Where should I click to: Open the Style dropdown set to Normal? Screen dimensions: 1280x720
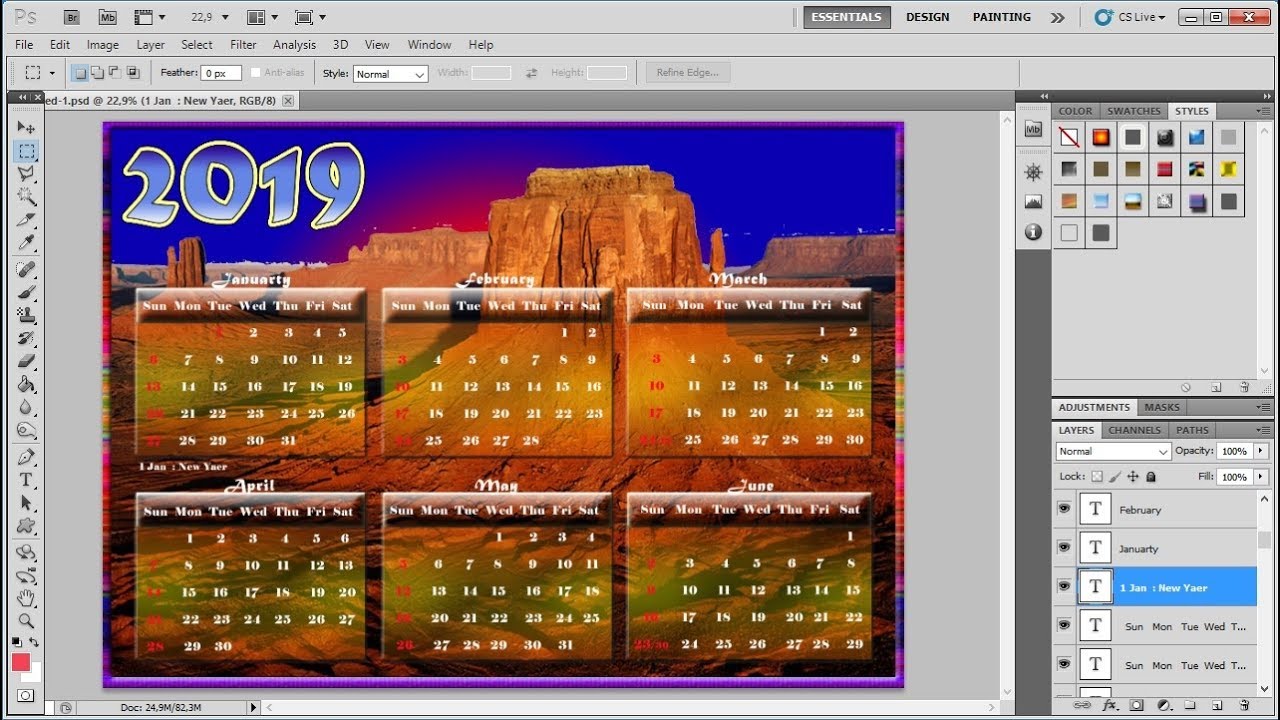390,74
